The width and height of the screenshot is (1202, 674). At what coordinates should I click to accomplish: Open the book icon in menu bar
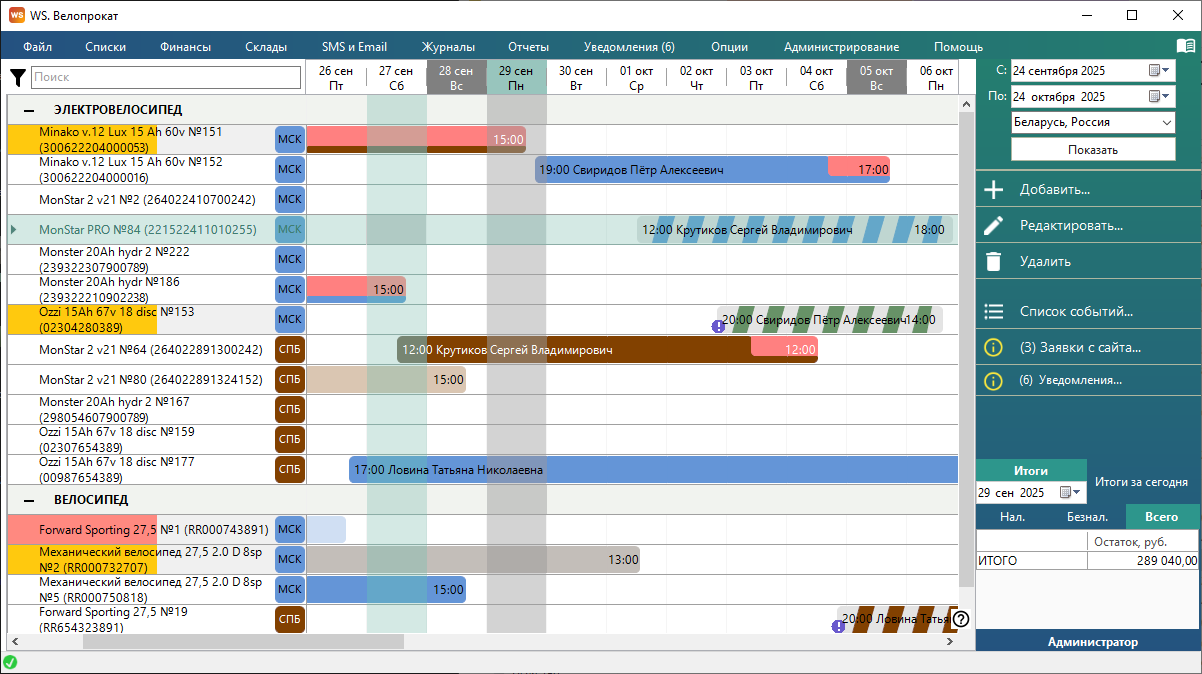tap(1185, 46)
